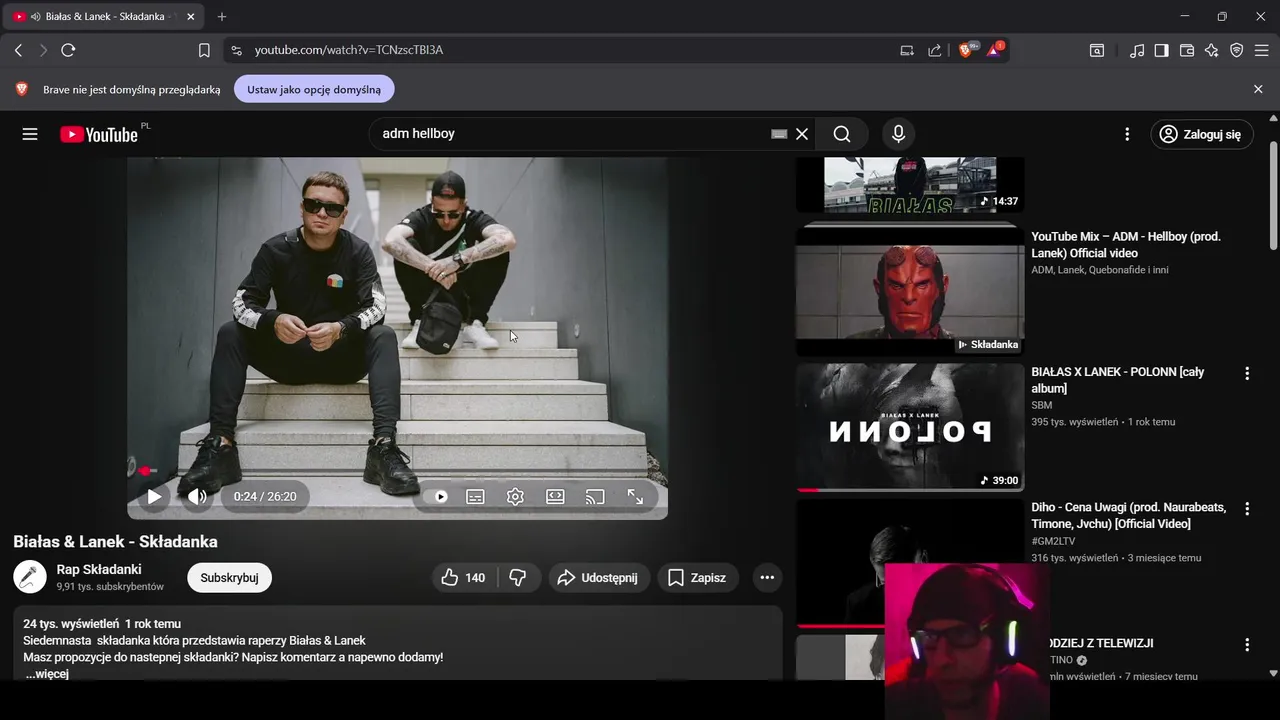
Task: Enter fullscreen mode
Action: (635, 496)
